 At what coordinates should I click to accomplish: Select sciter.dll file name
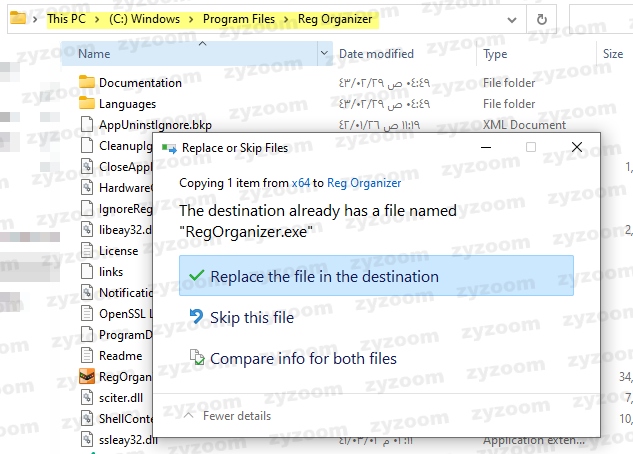coord(121,398)
